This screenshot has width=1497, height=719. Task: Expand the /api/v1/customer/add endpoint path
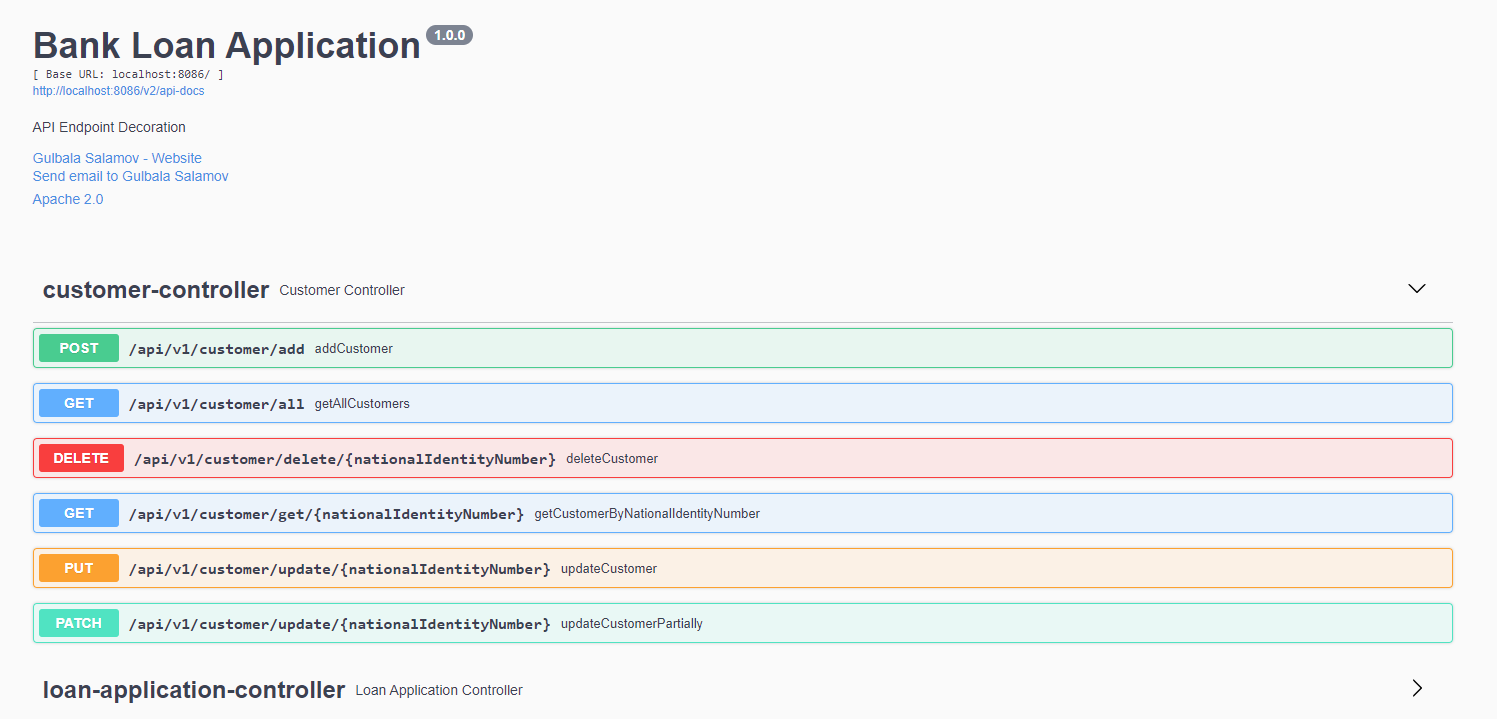[217, 349]
